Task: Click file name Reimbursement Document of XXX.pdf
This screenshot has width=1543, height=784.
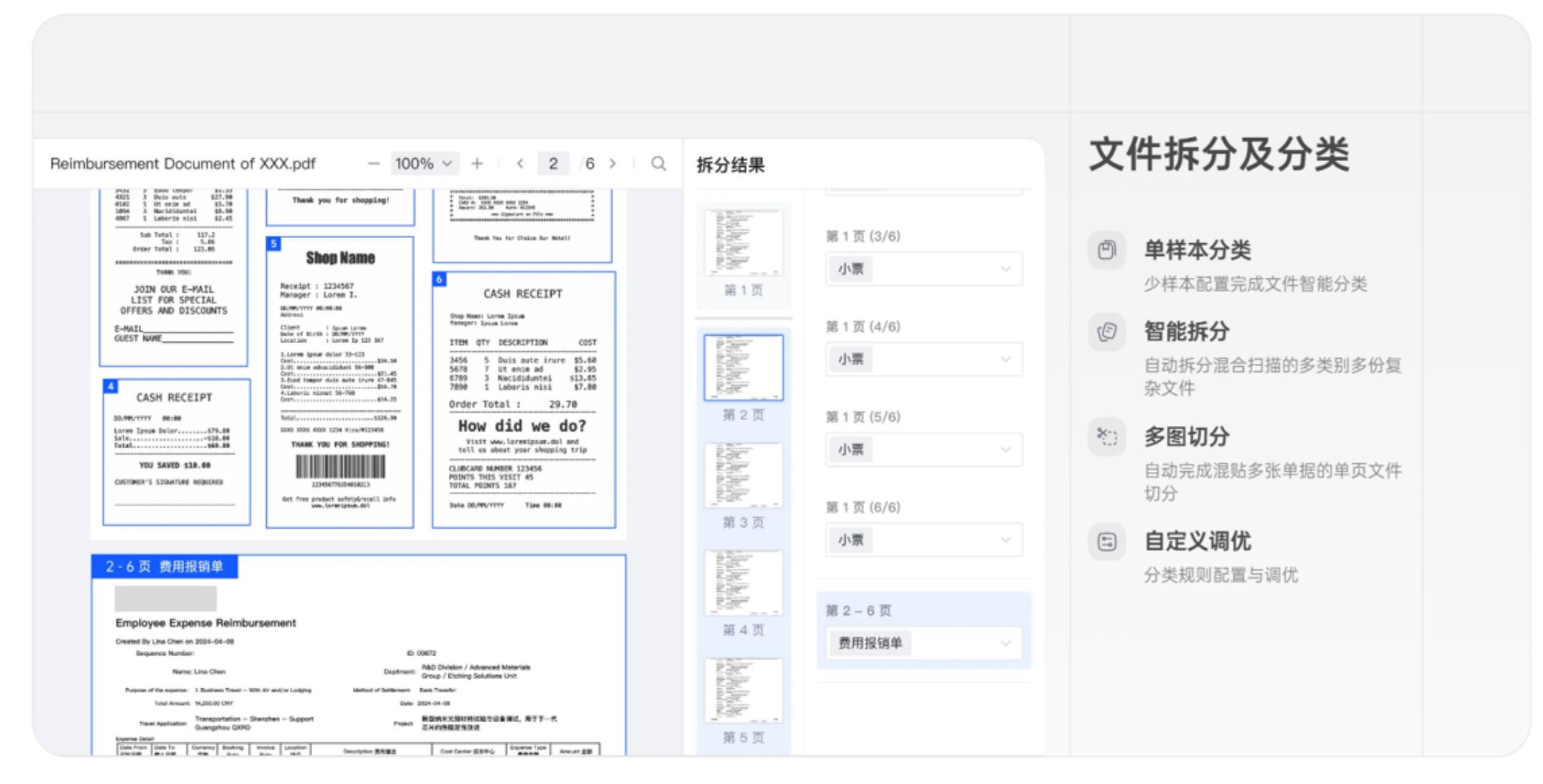Action: (183, 164)
